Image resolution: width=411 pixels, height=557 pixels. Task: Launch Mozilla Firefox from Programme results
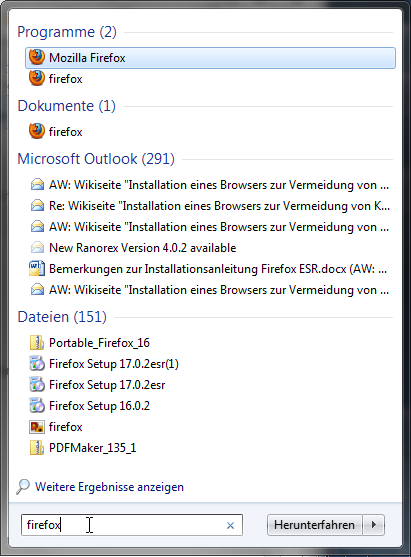click(210, 58)
